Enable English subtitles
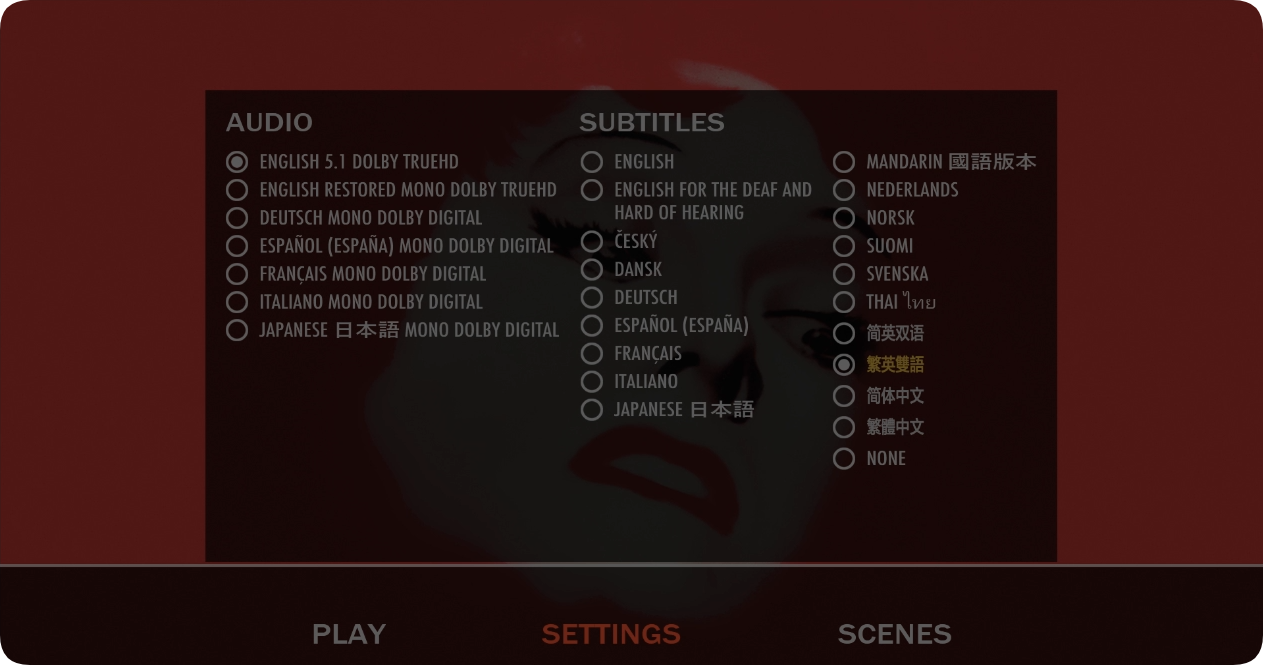Image resolution: width=1263 pixels, height=665 pixels. pyautogui.click(x=628, y=162)
